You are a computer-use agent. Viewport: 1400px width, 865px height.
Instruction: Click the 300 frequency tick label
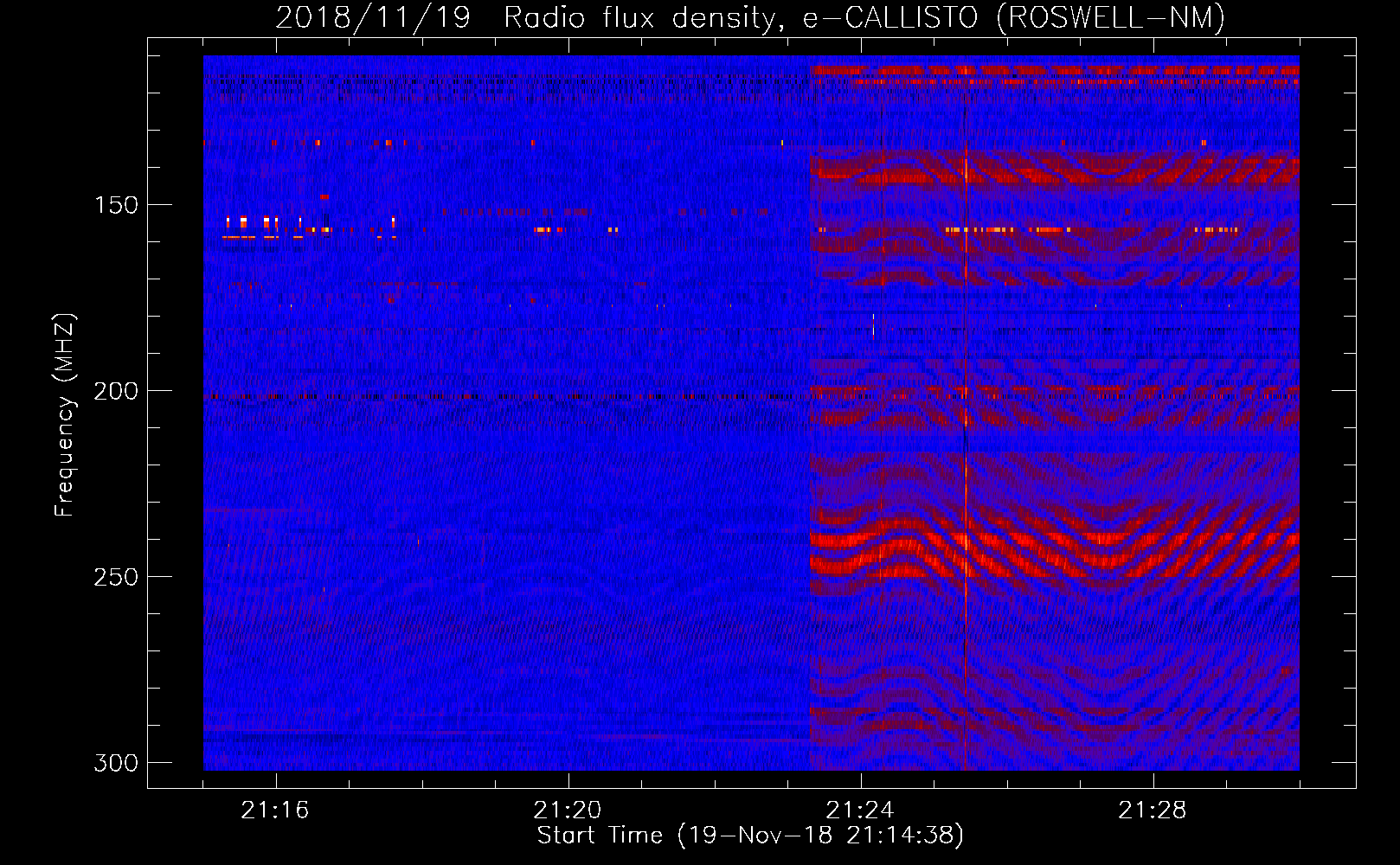pos(116,763)
